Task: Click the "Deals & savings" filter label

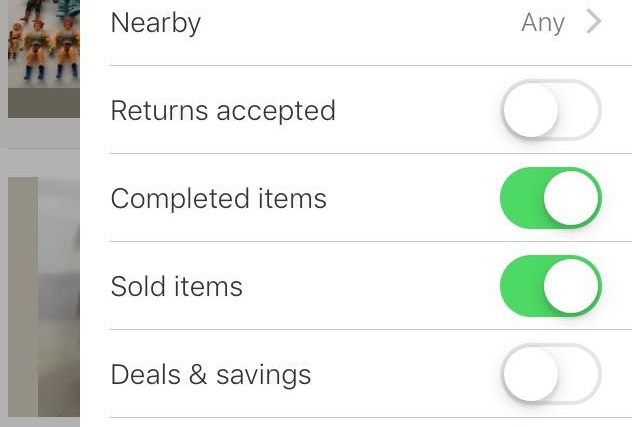Action: point(211,374)
